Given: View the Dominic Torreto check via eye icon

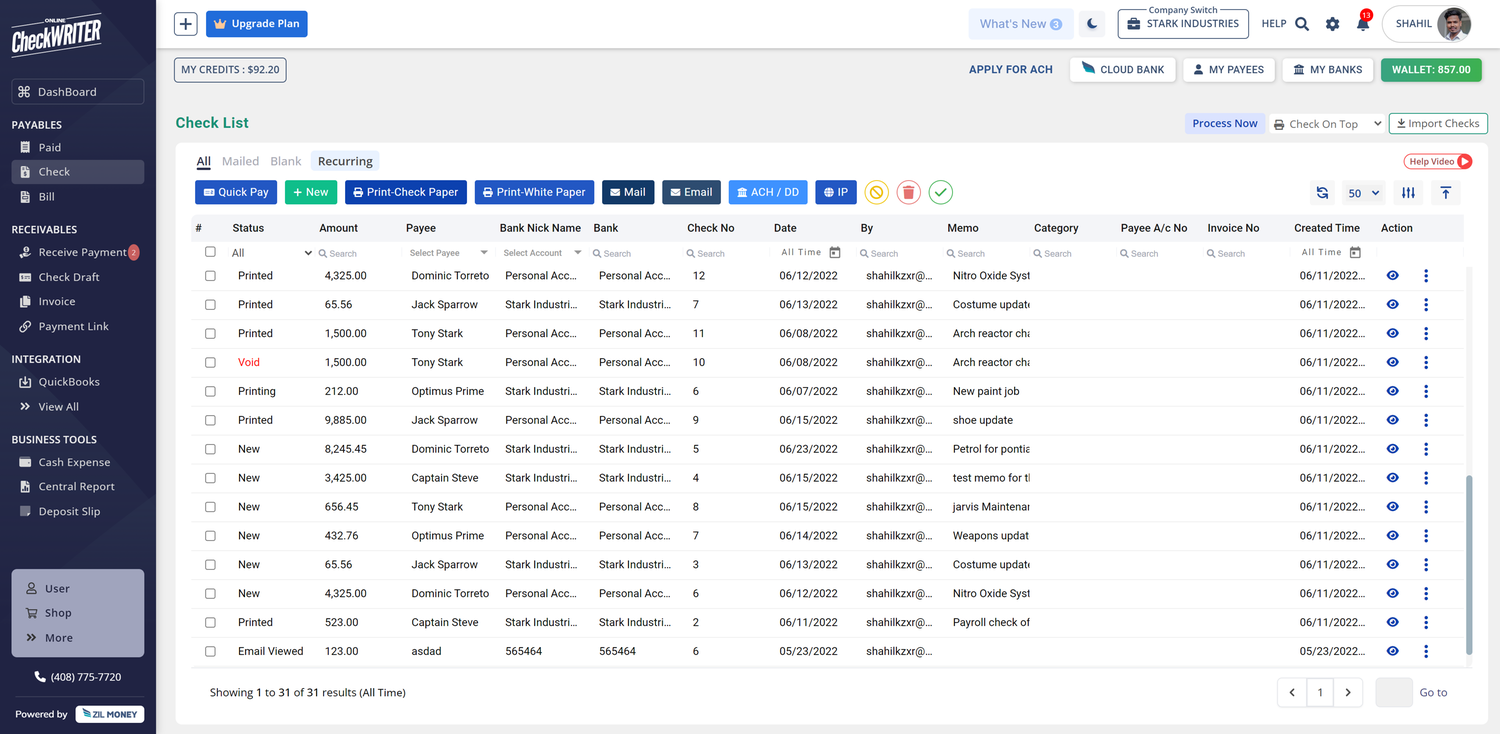Looking at the screenshot, I should coord(1392,275).
